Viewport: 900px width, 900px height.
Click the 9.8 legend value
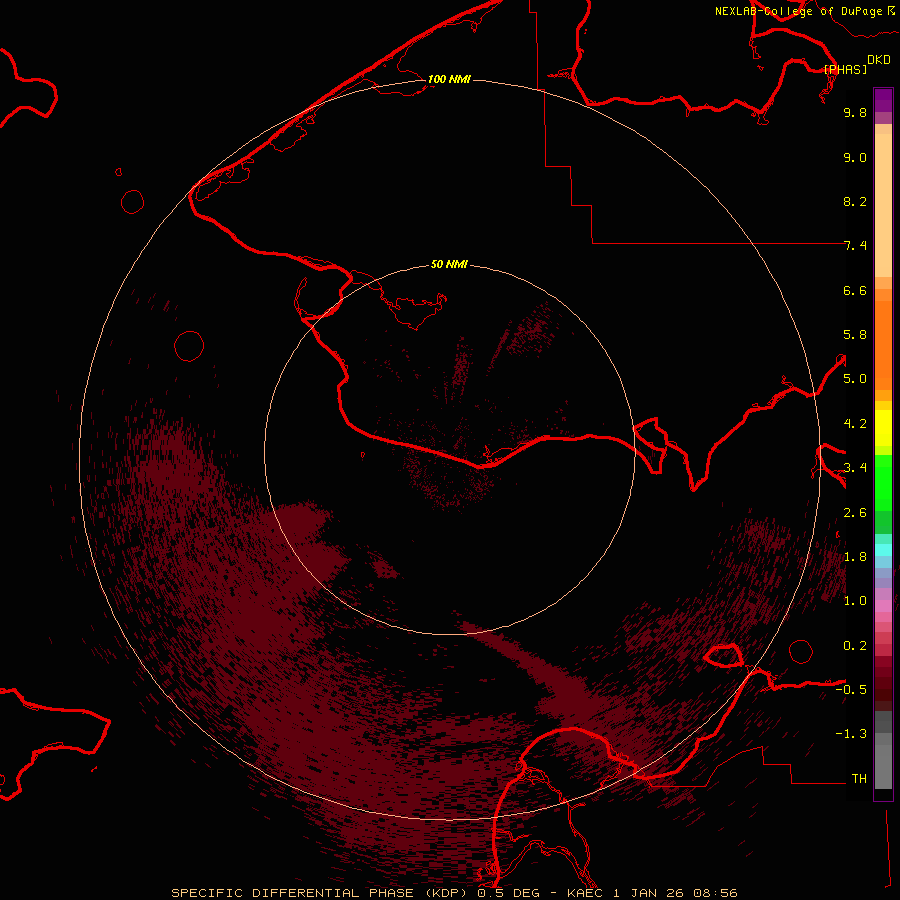855,112
